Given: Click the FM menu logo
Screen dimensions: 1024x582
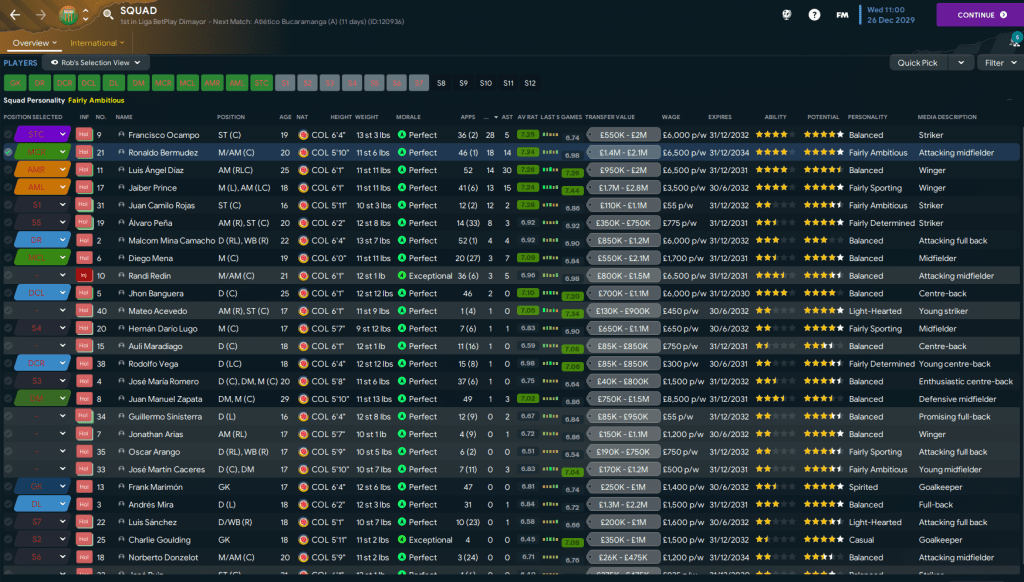Looking at the screenshot, I should (x=843, y=15).
